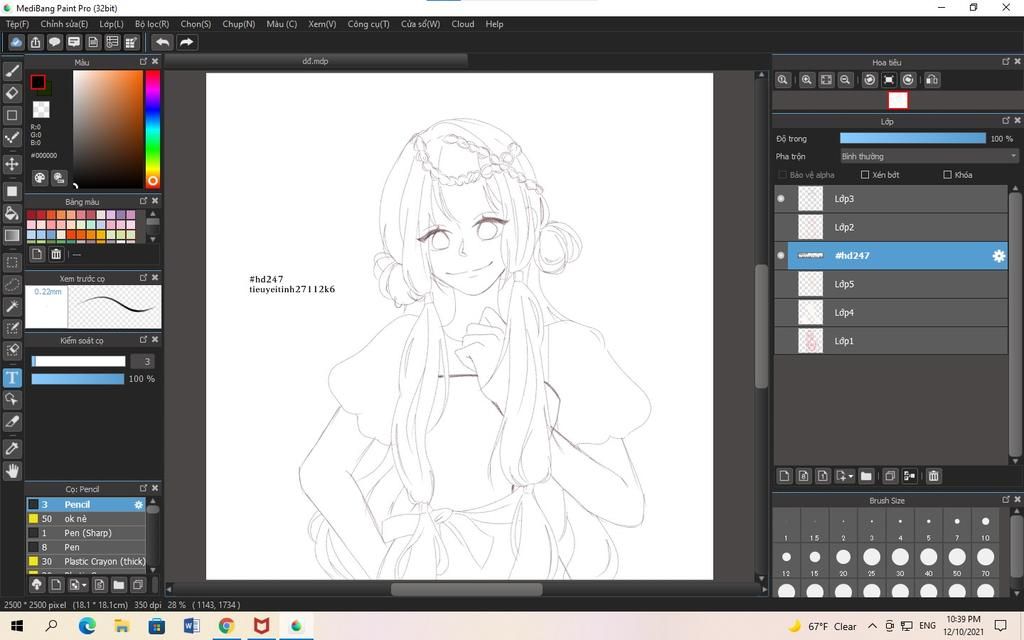Select the Brush tool in the left toolbar
The width and height of the screenshot is (1024, 640).
pyautogui.click(x=12, y=71)
